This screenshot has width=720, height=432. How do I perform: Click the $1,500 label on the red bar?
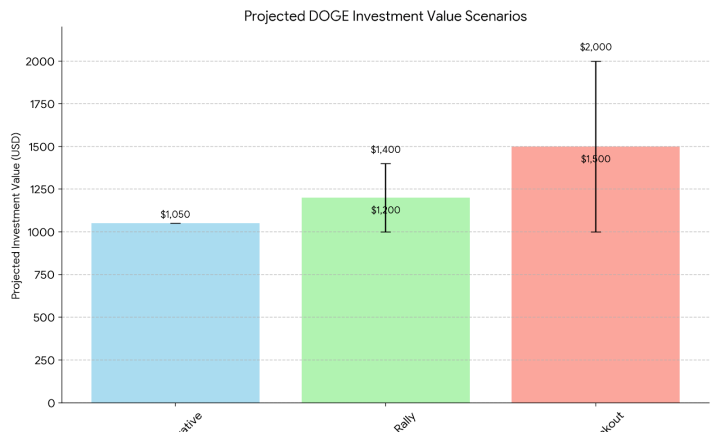[x=595, y=159]
